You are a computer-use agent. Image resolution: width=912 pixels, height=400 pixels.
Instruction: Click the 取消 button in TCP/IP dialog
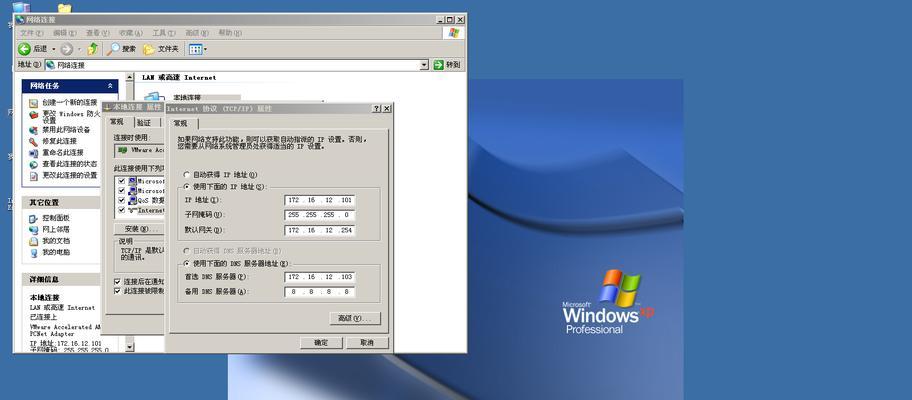367,343
